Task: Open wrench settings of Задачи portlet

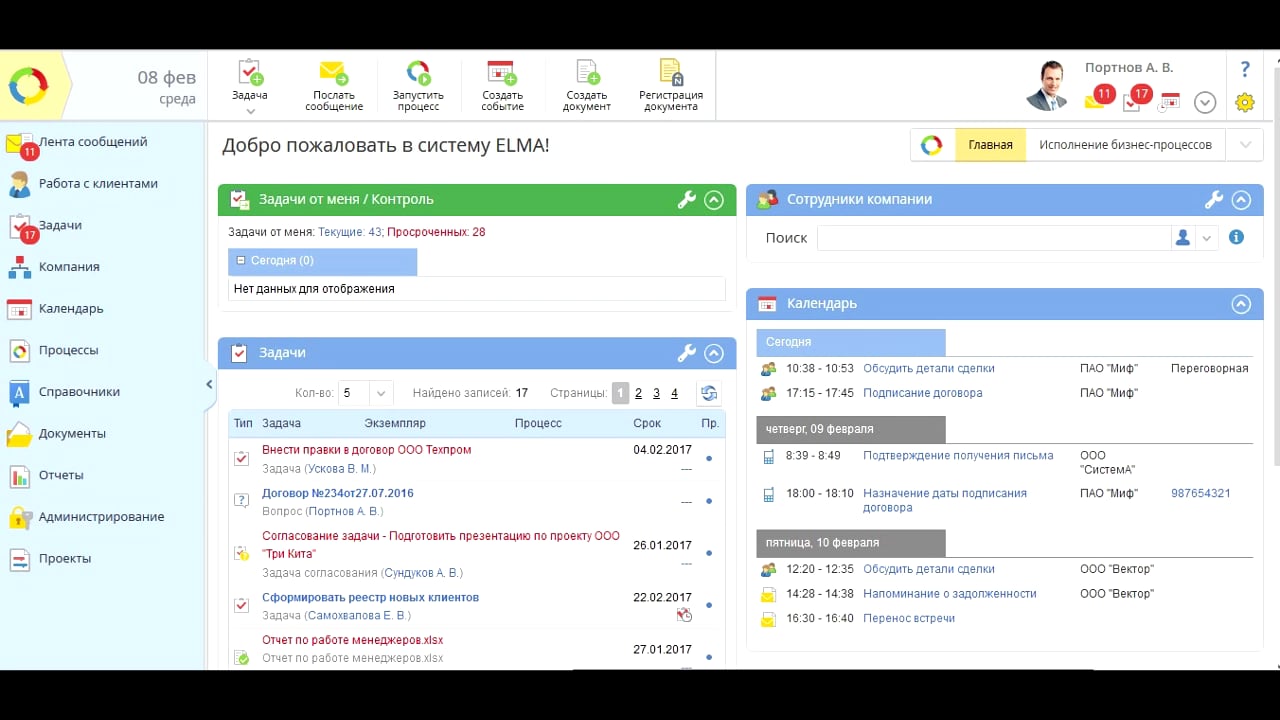Action: [686, 353]
